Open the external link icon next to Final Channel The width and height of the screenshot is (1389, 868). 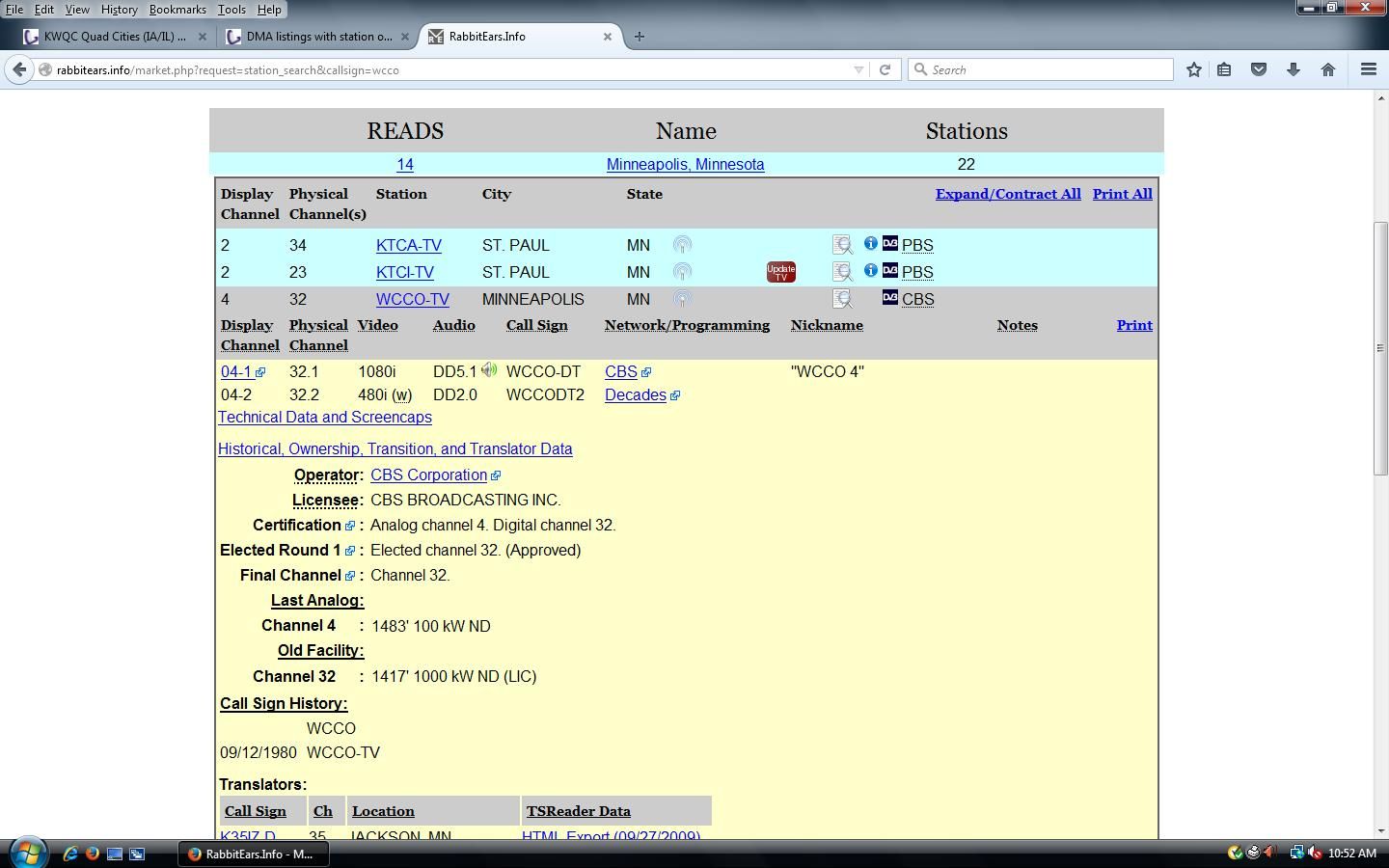350,576
